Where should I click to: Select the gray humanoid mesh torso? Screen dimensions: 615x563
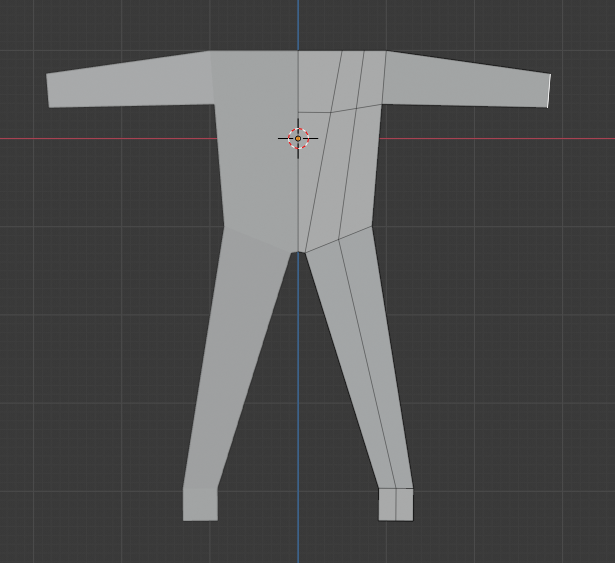click(x=298, y=151)
